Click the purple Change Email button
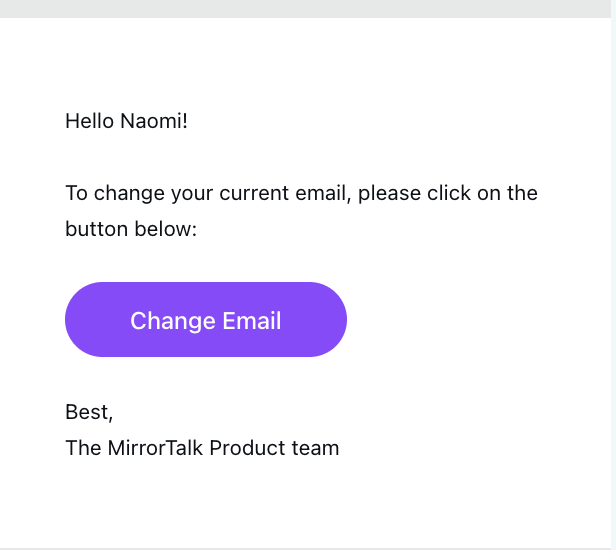The height and width of the screenshot is (550, 616). [x=205, y=320]
